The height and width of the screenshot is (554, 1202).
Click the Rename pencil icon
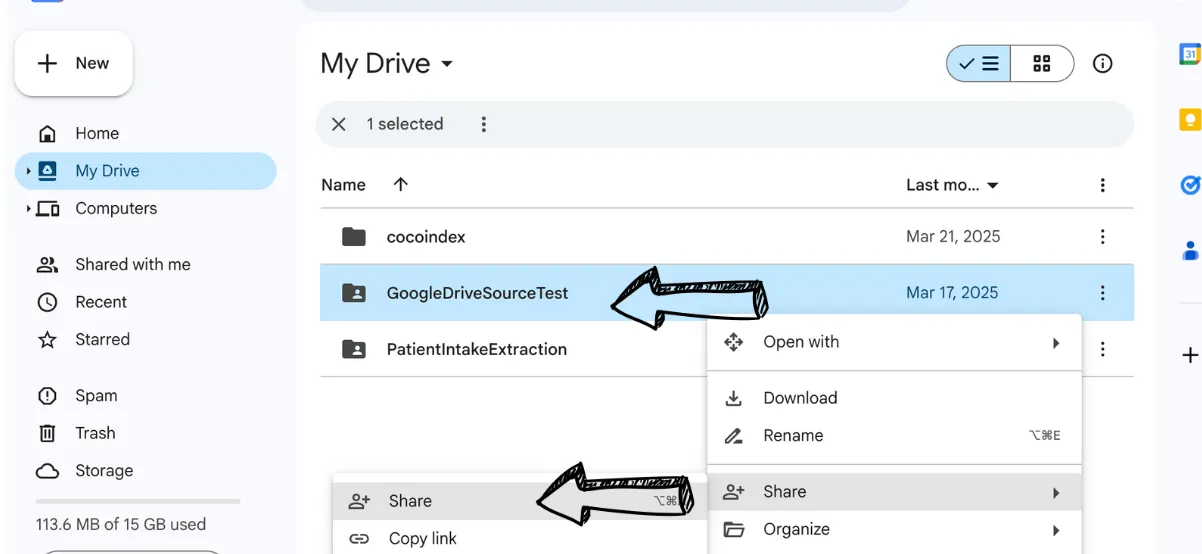[734, 436]
